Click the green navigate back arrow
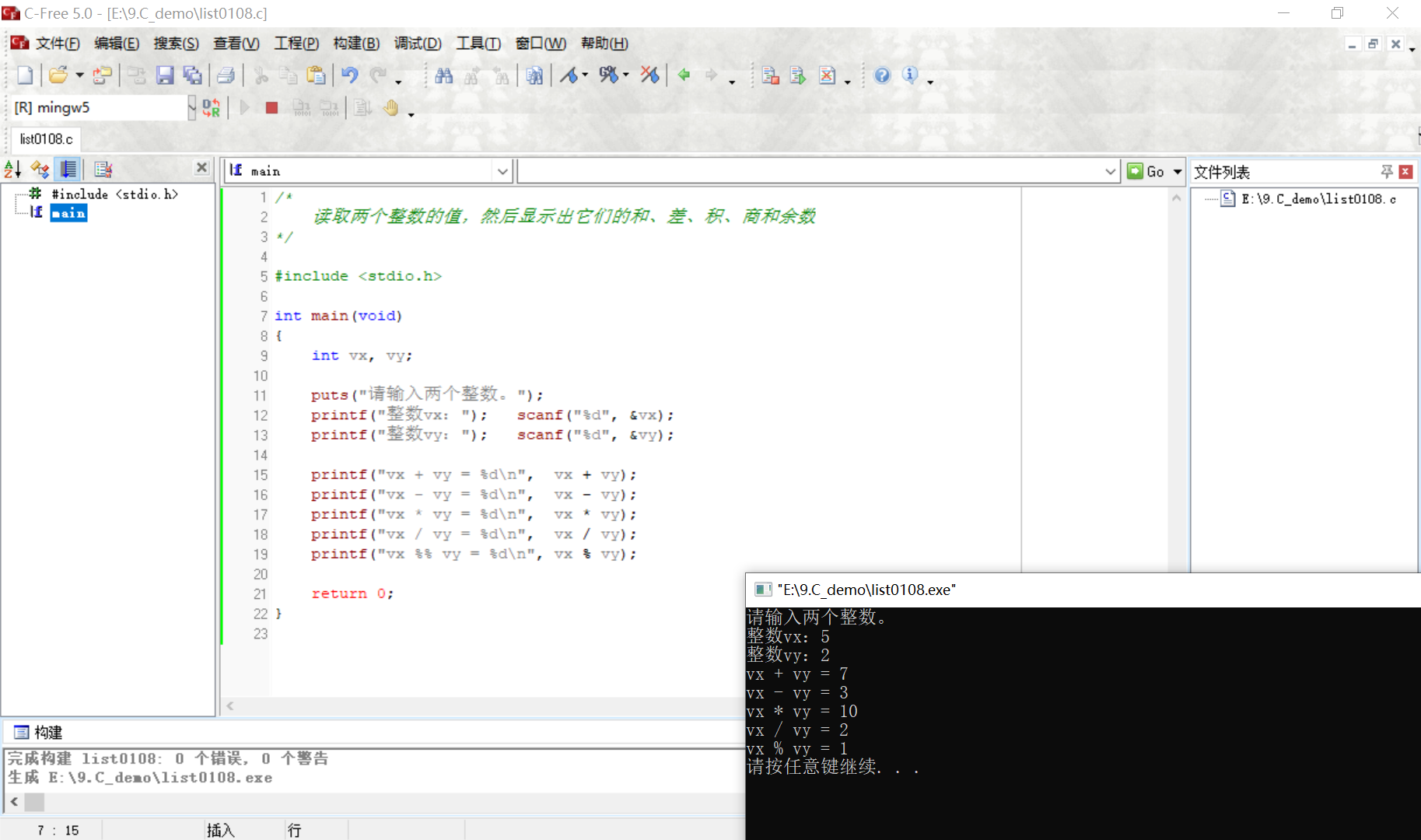 [x=684, y=75]
